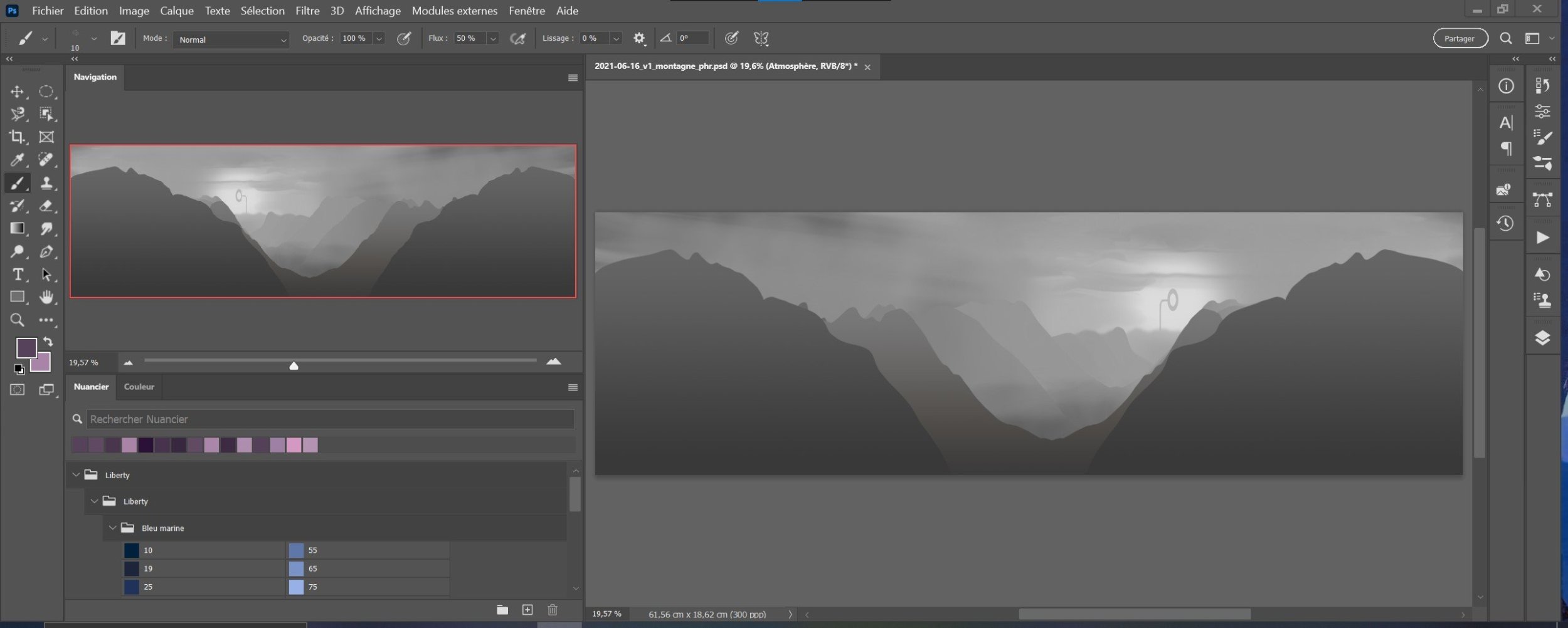Open the Layers panel icon

(x=1542, y=338)
